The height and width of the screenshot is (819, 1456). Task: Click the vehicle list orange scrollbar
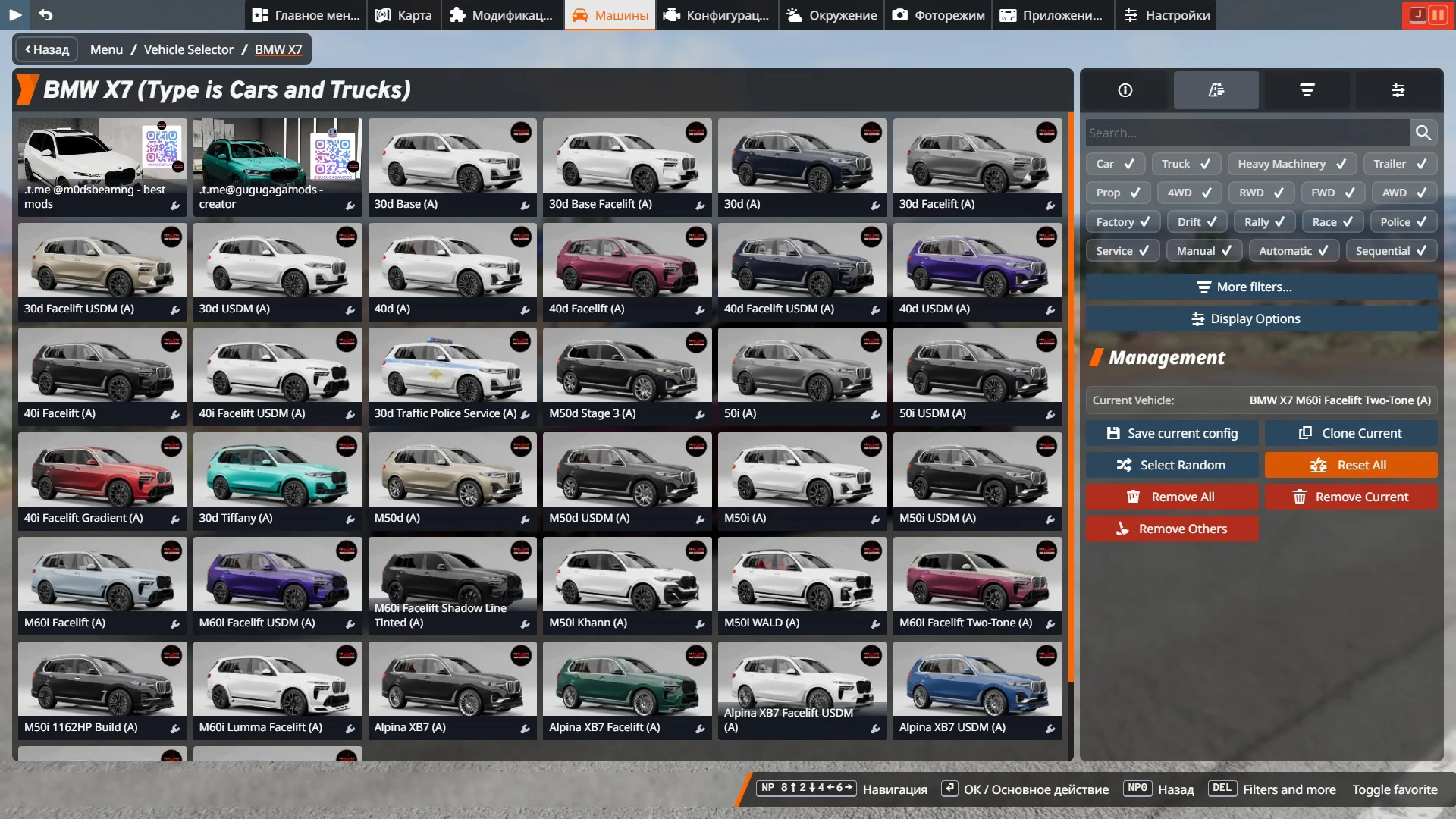pyautogui.click(x=1071, y=397)
